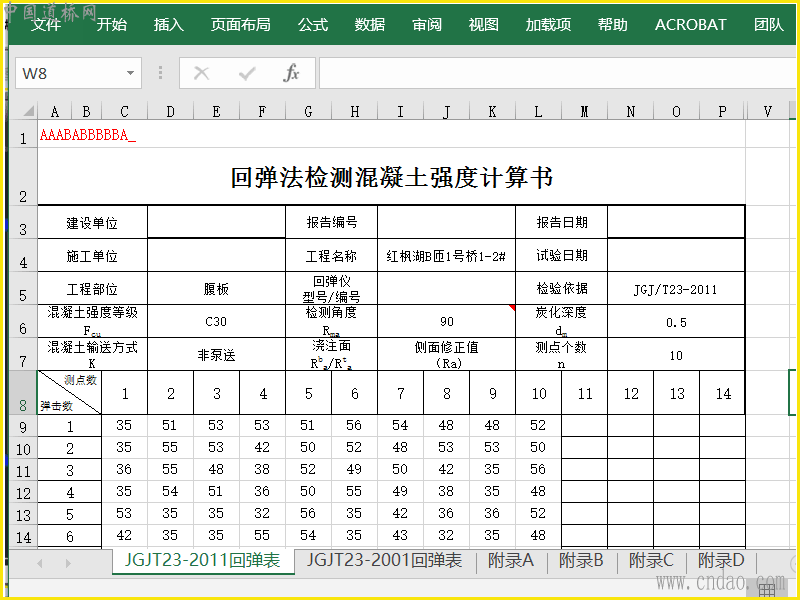Screen dimensions: 800x600
Task: Select row header 8
Action: click(x=23, y=393)
